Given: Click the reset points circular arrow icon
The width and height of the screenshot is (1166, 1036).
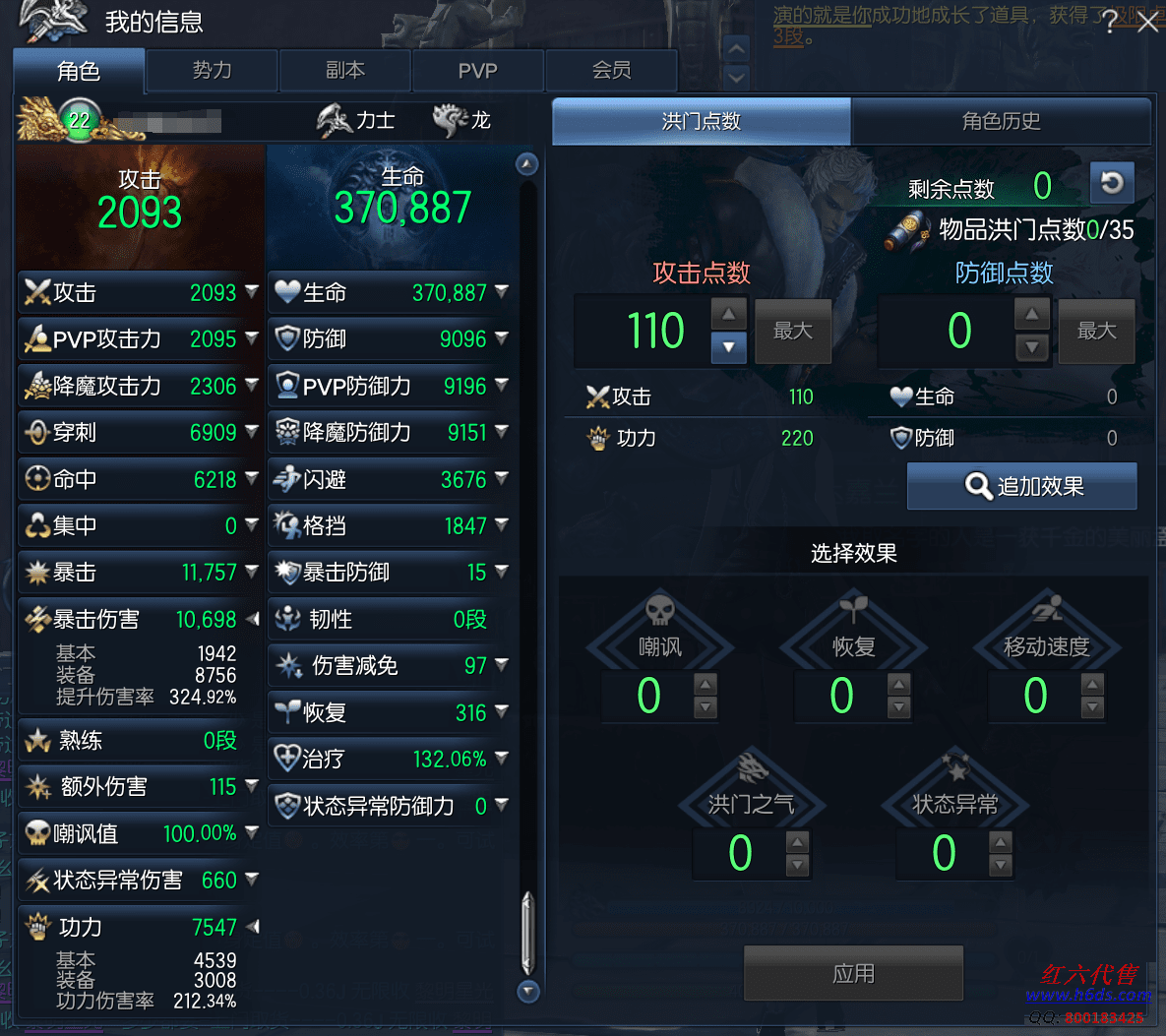Looking at the screenshot, I should (x=1112, y=183).
